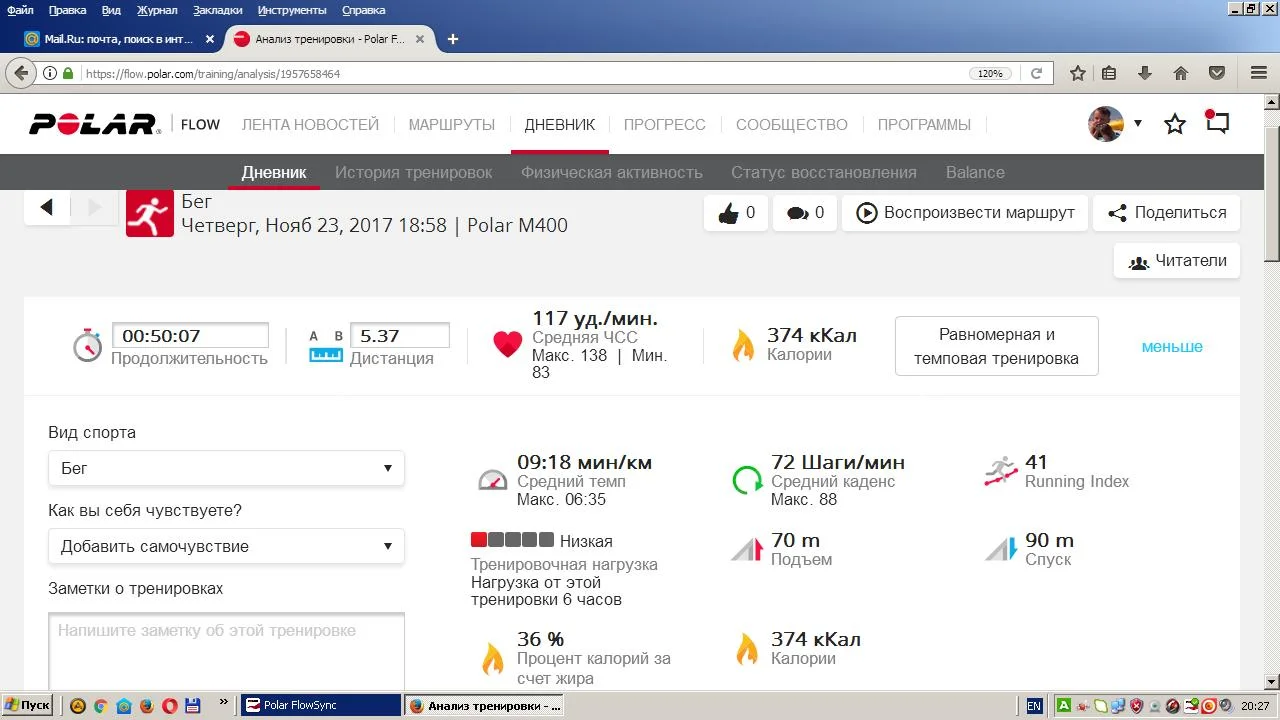Open Firefox downloads arrow icon
Viewport: 1280px width, 720px height.
[x=1145, y=73]
